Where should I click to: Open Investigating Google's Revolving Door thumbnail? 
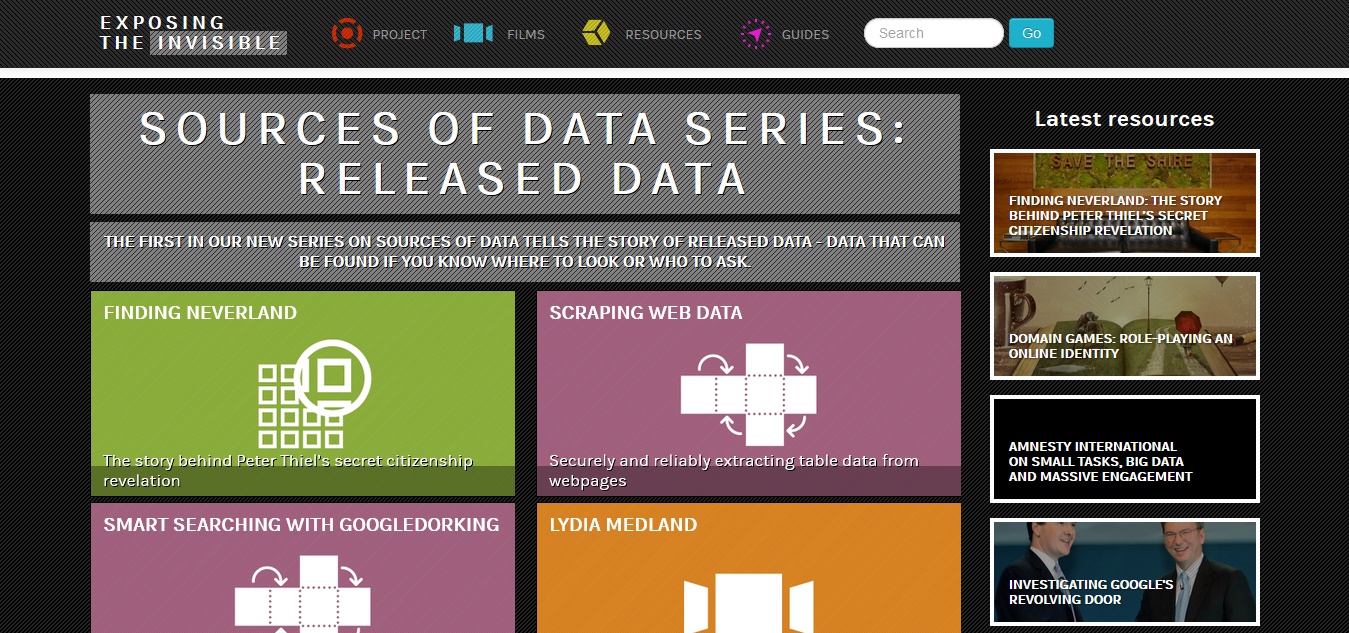pos(1124,572)
